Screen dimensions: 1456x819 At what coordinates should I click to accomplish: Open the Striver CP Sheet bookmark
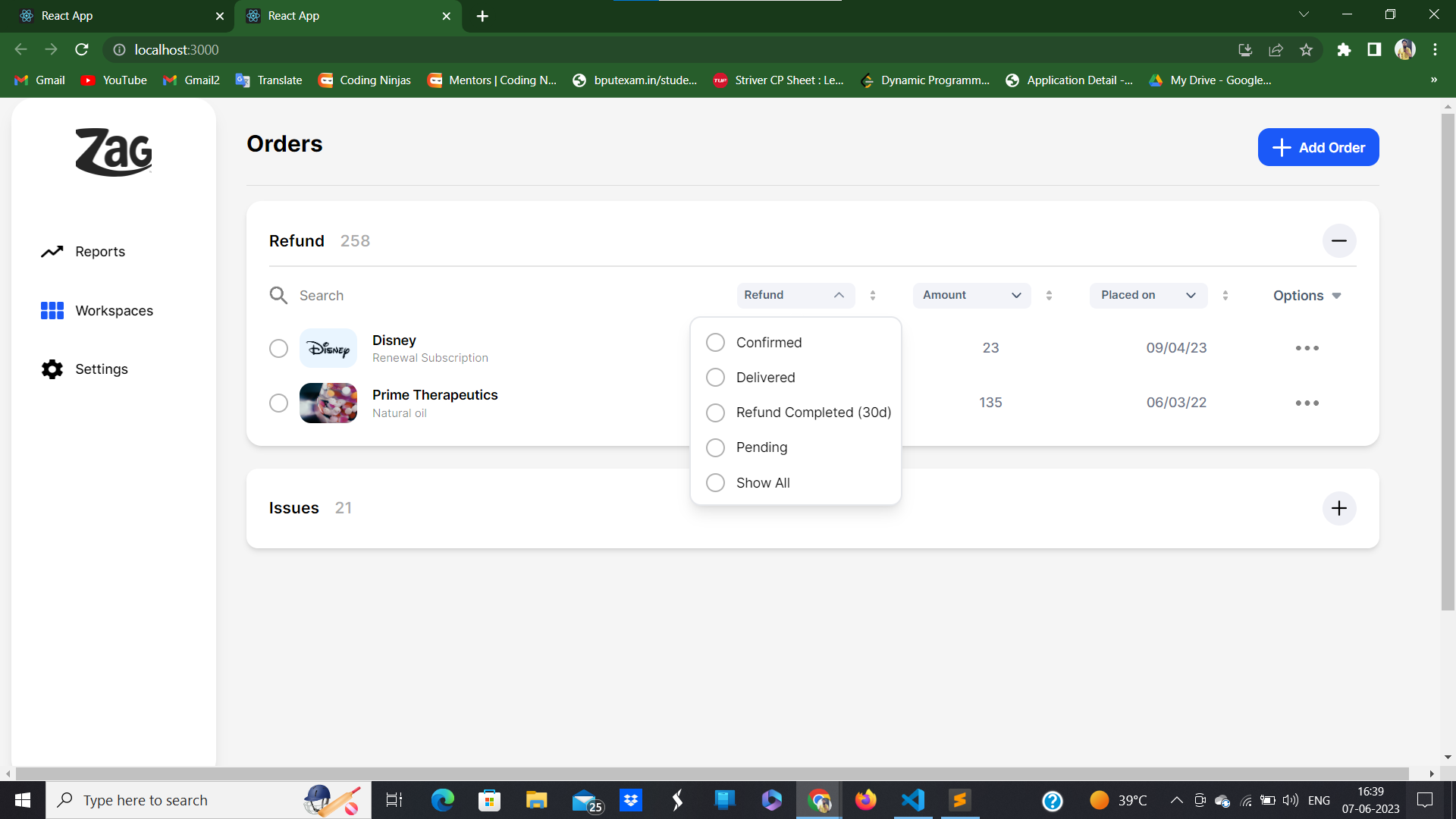[778, 80]
